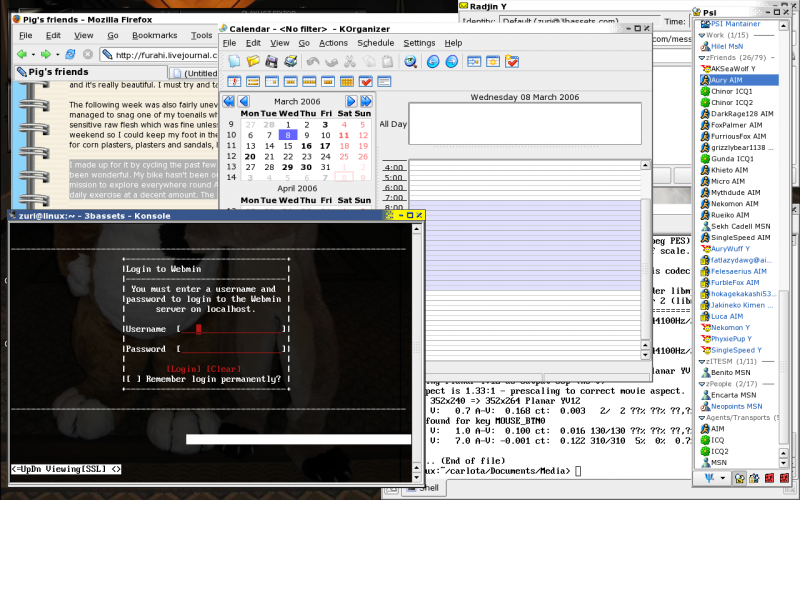Open the Schedule menu in KOrganizer

pos(376,42)
